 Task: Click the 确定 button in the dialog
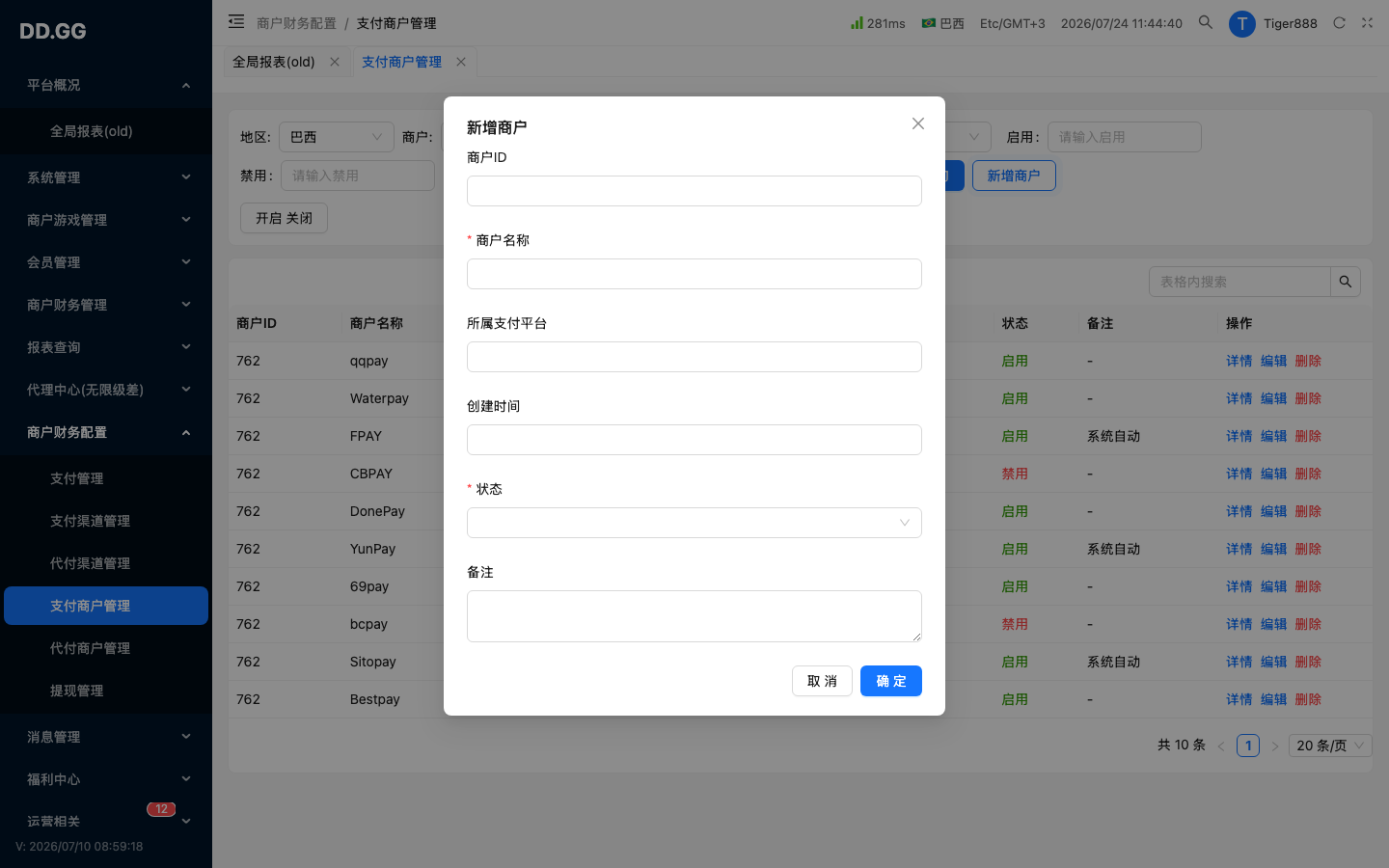[891, 681]
